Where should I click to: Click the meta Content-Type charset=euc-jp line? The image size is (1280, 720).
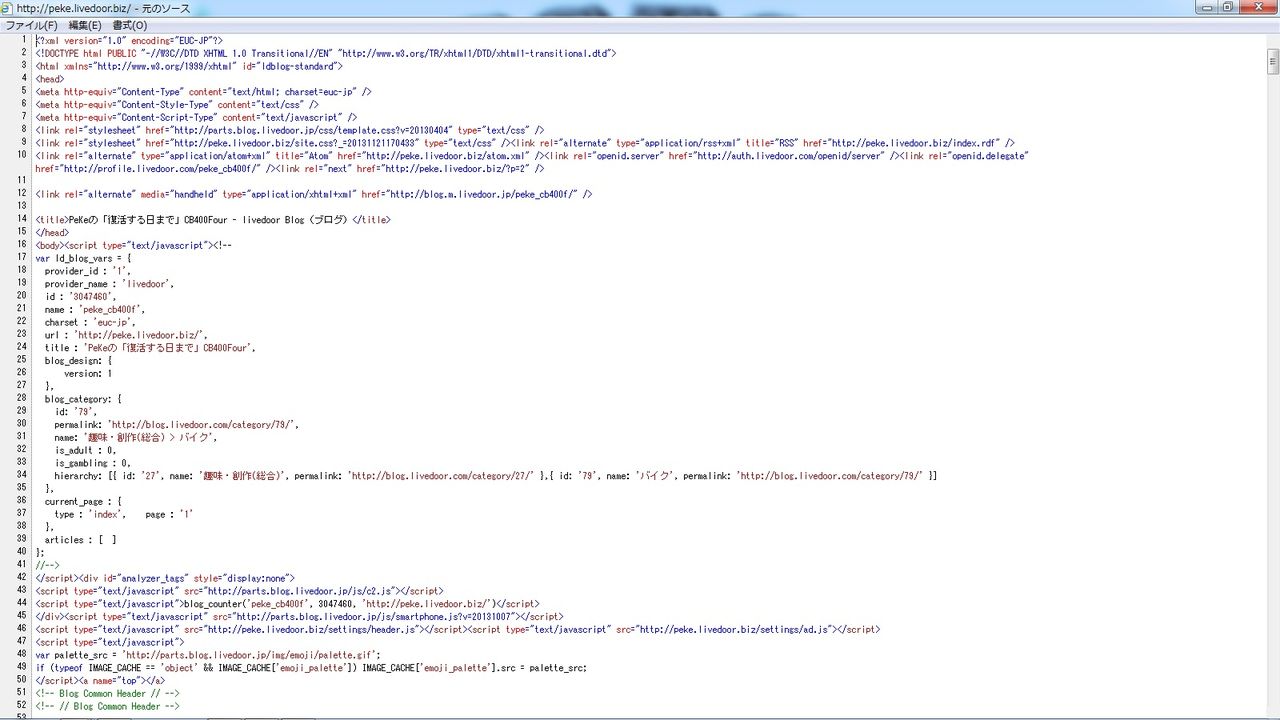[203, 92]
